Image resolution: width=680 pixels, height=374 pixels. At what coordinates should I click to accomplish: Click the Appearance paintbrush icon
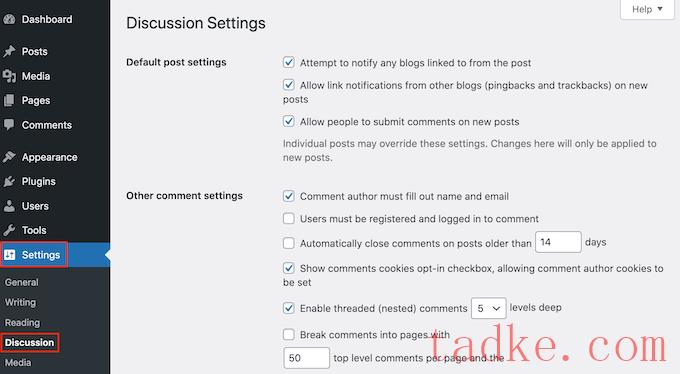9,157
